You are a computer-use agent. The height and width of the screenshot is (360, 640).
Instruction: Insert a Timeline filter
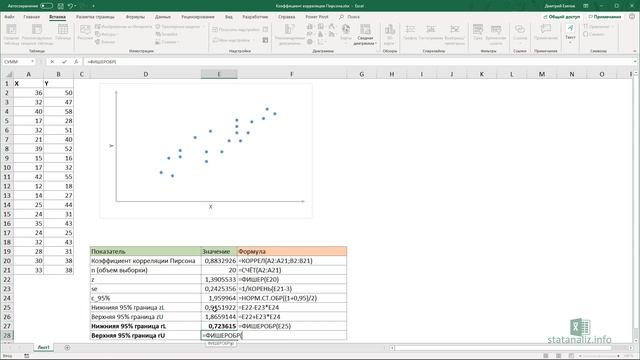click(496, 34)
